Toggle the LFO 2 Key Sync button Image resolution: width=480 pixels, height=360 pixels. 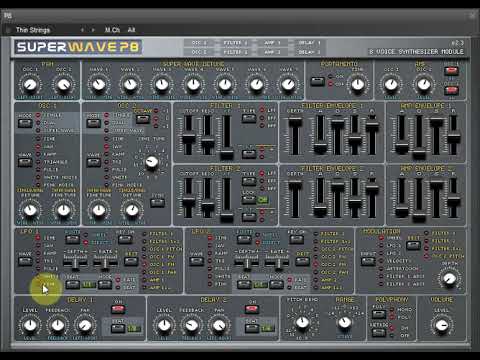click(296, 239)
